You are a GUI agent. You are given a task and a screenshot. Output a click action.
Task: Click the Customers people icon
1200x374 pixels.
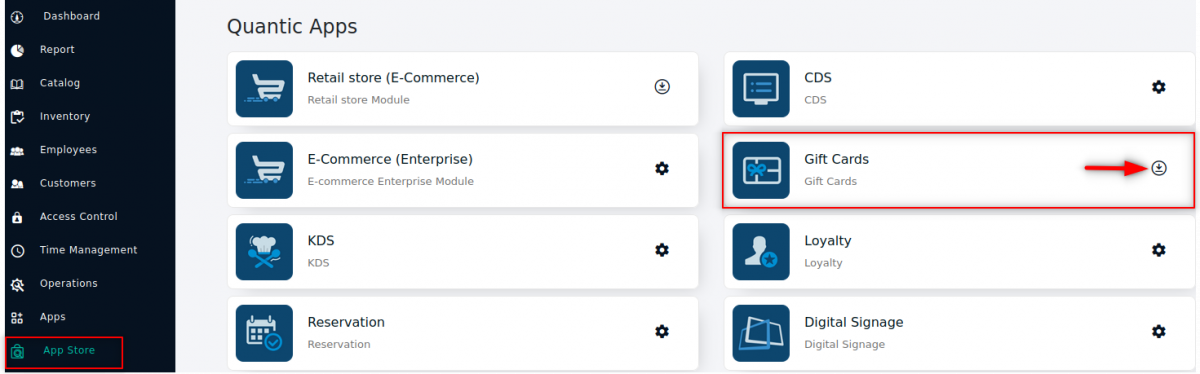[17, 184]
